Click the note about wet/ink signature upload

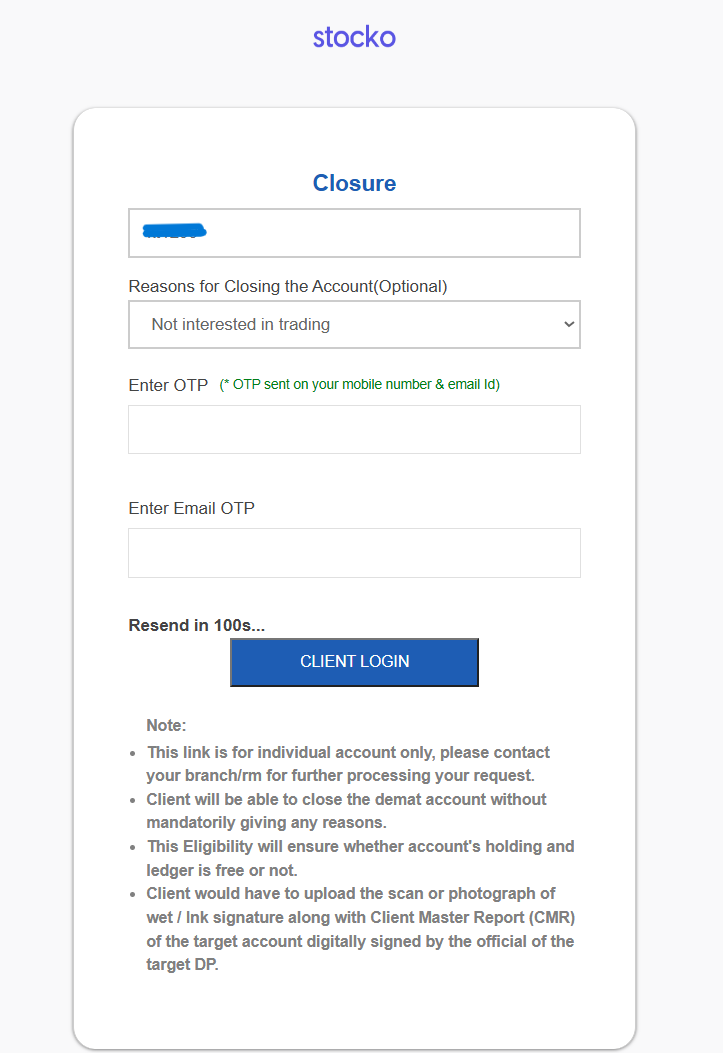click(x=360, y=928)
